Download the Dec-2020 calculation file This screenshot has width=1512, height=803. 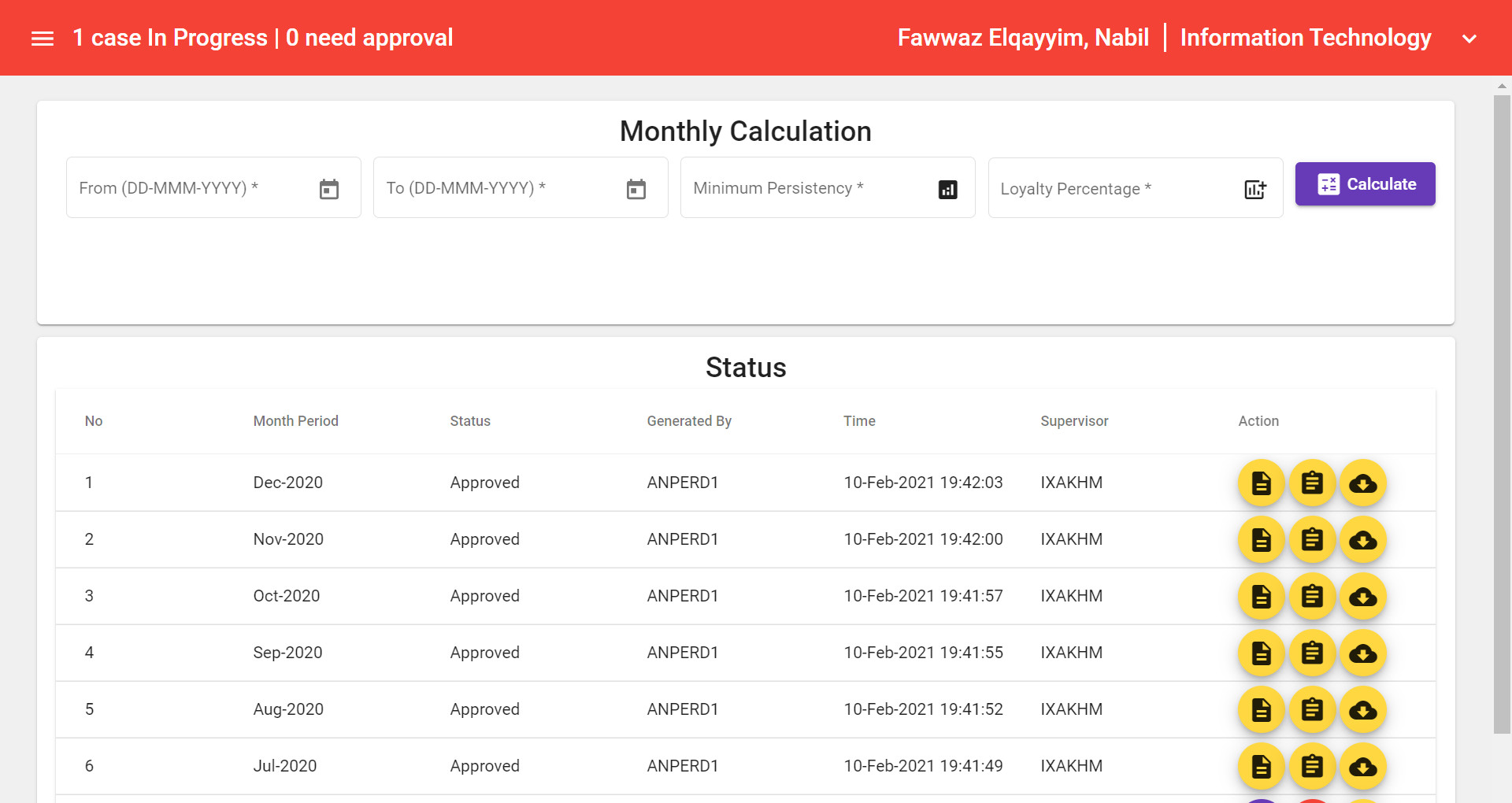pos(1363,483)
